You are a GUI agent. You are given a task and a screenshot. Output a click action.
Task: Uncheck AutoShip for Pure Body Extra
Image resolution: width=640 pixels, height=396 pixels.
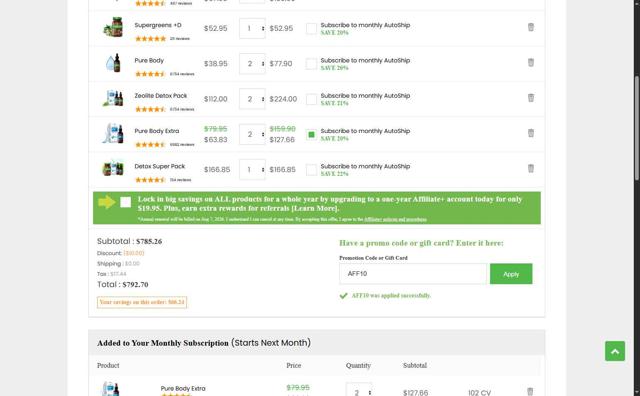pyautogui.click(x=311, y=134)
